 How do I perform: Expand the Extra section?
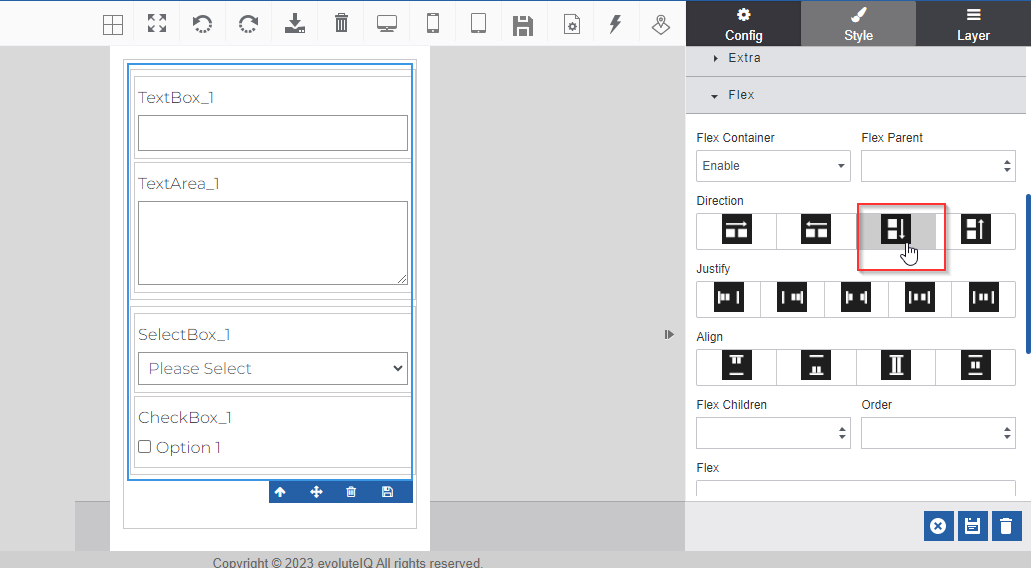tap(855, 58)
